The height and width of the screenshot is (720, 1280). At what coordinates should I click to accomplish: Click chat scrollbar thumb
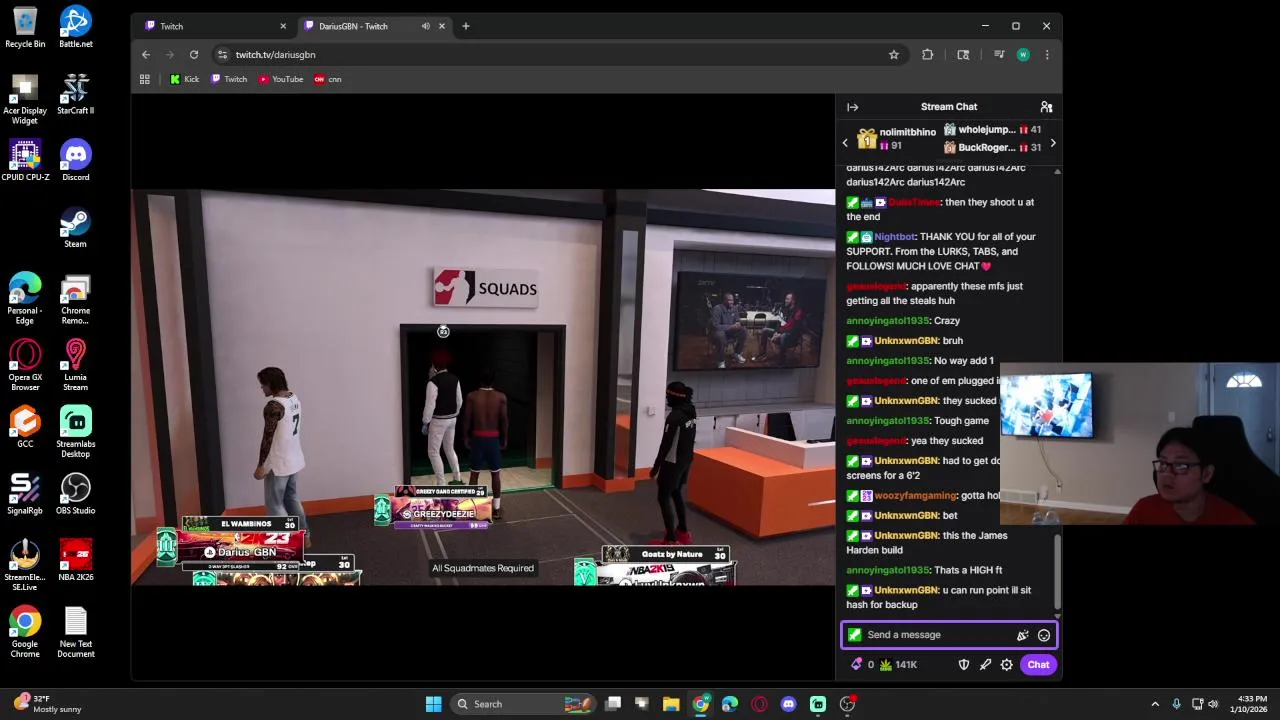1057,572
